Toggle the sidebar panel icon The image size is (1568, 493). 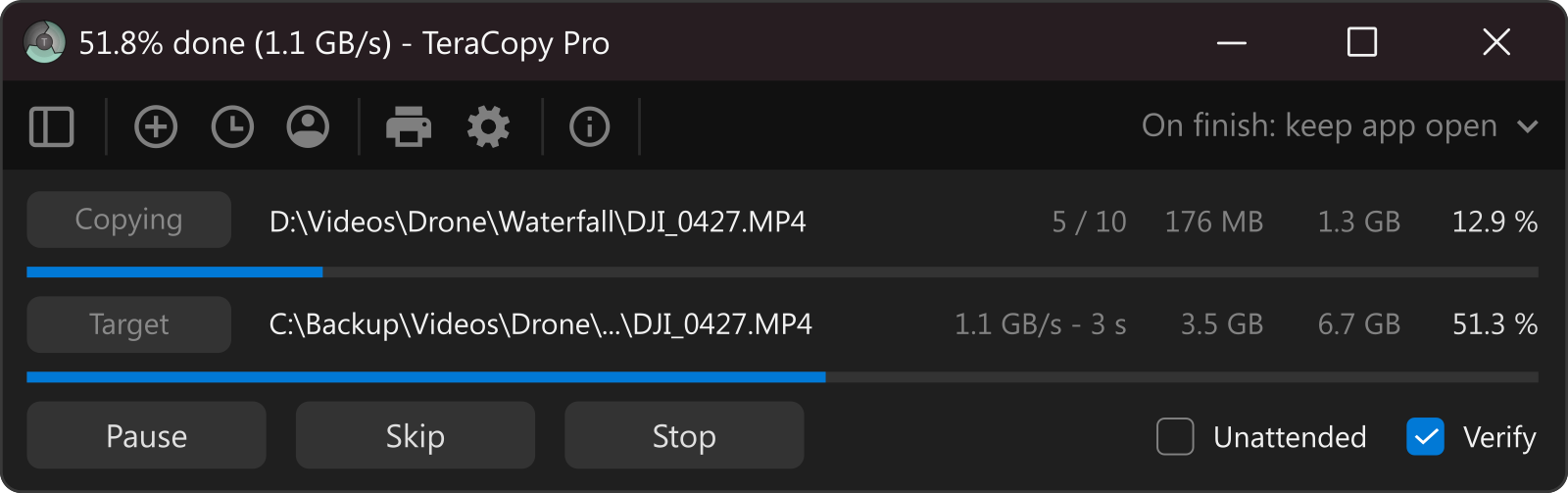click(x=52, y=126)
